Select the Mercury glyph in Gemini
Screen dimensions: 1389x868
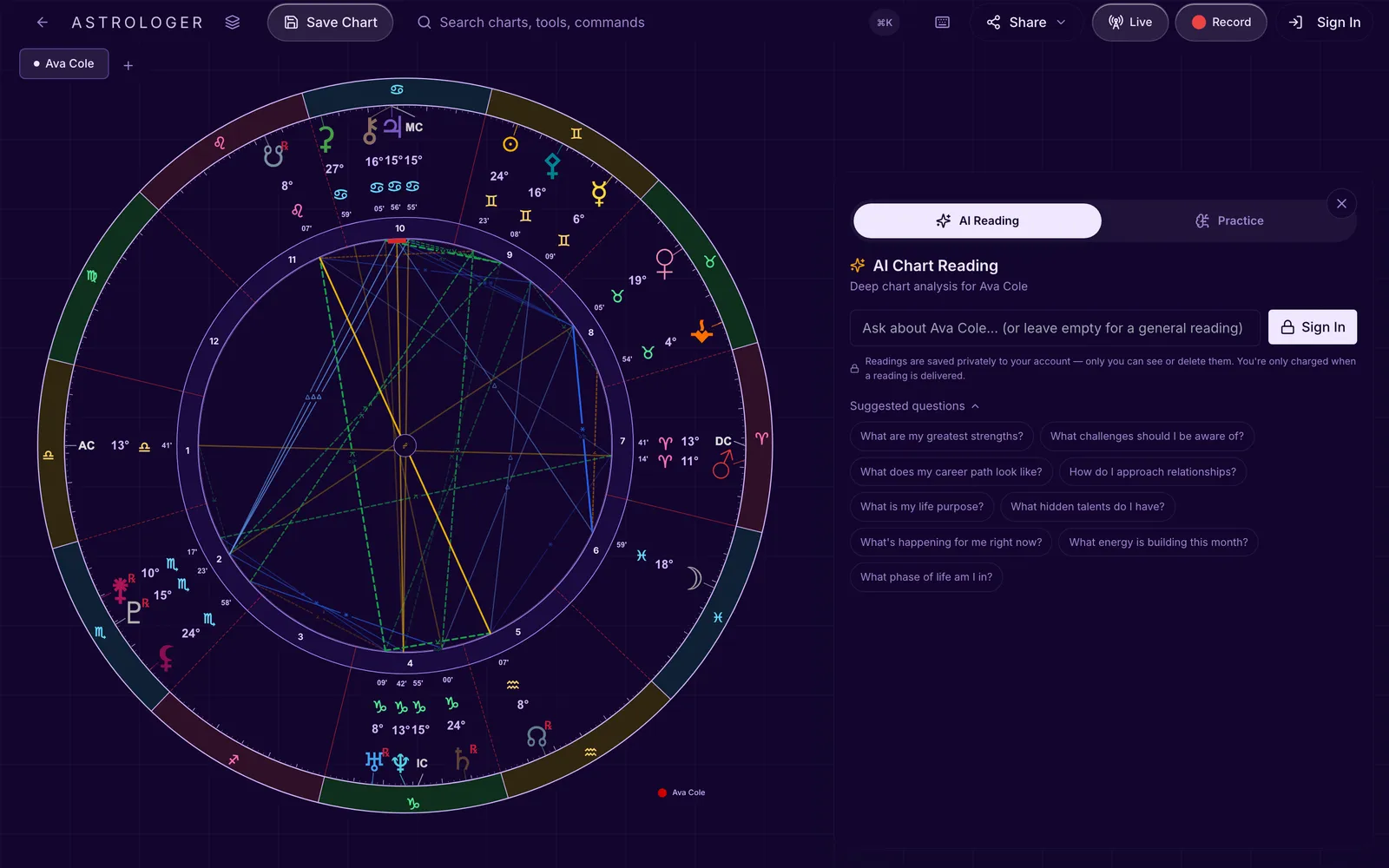[599, 194]
